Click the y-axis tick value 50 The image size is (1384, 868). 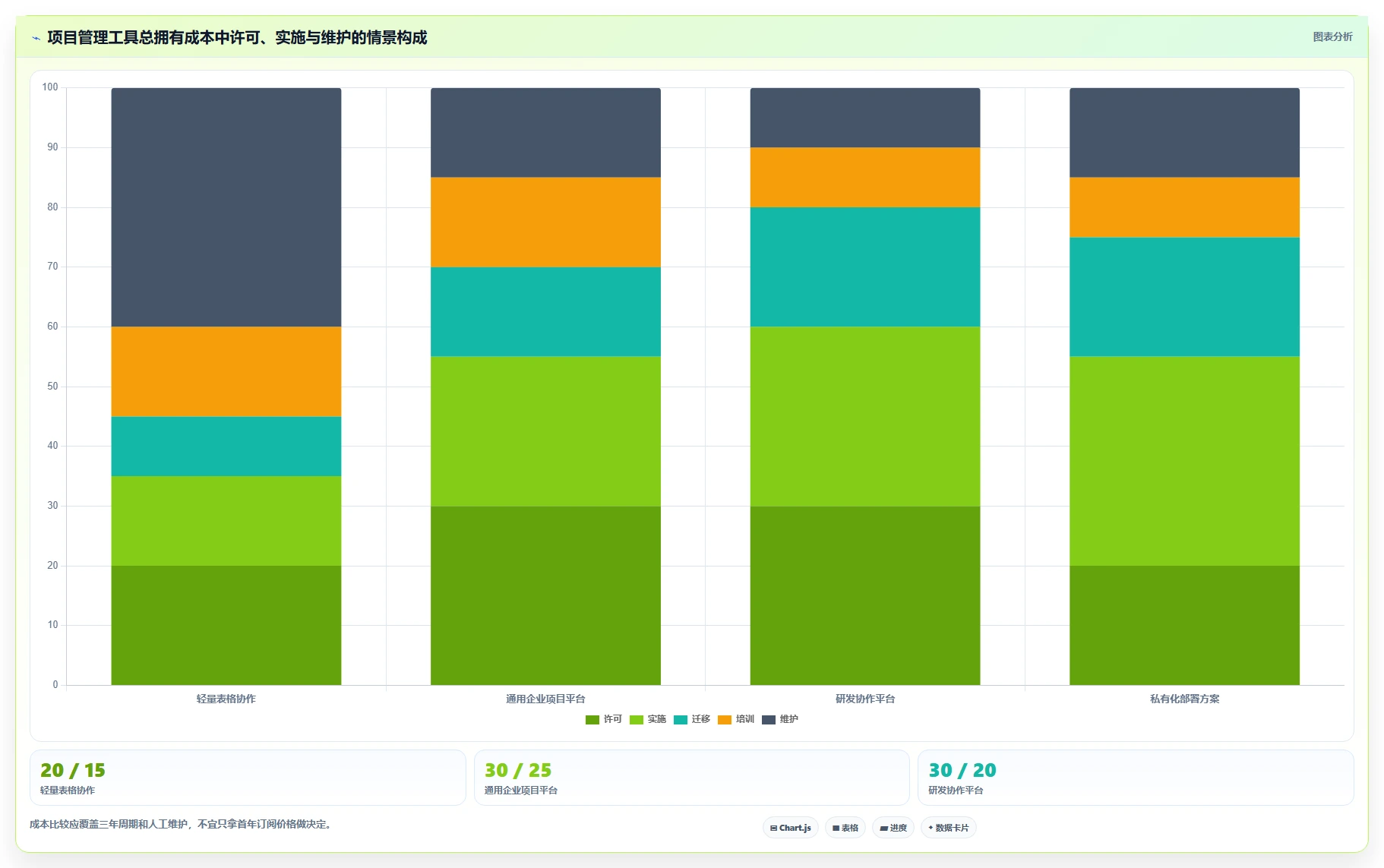point(52,387)
